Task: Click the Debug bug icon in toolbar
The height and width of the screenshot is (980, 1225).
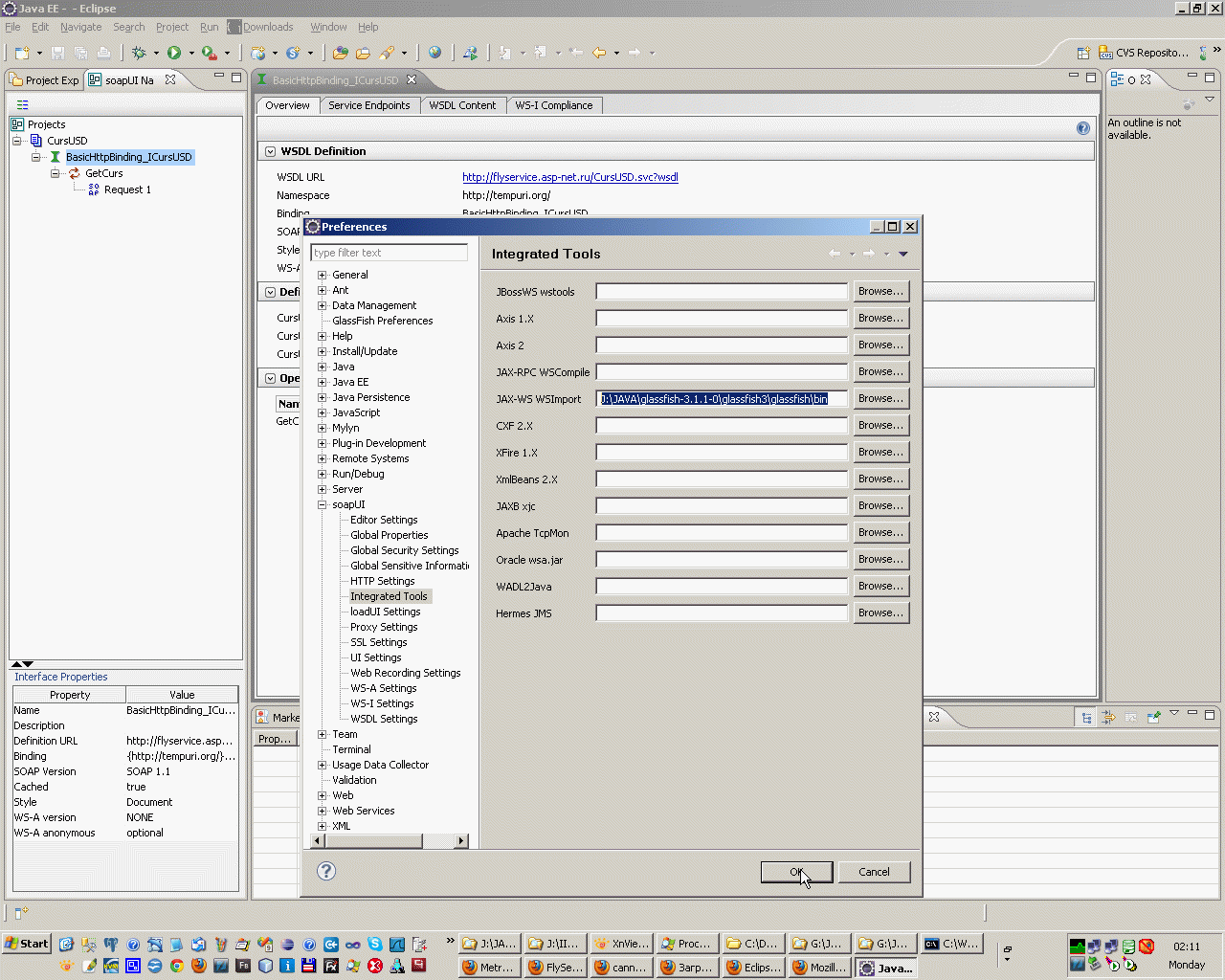Action: (139, 54)
